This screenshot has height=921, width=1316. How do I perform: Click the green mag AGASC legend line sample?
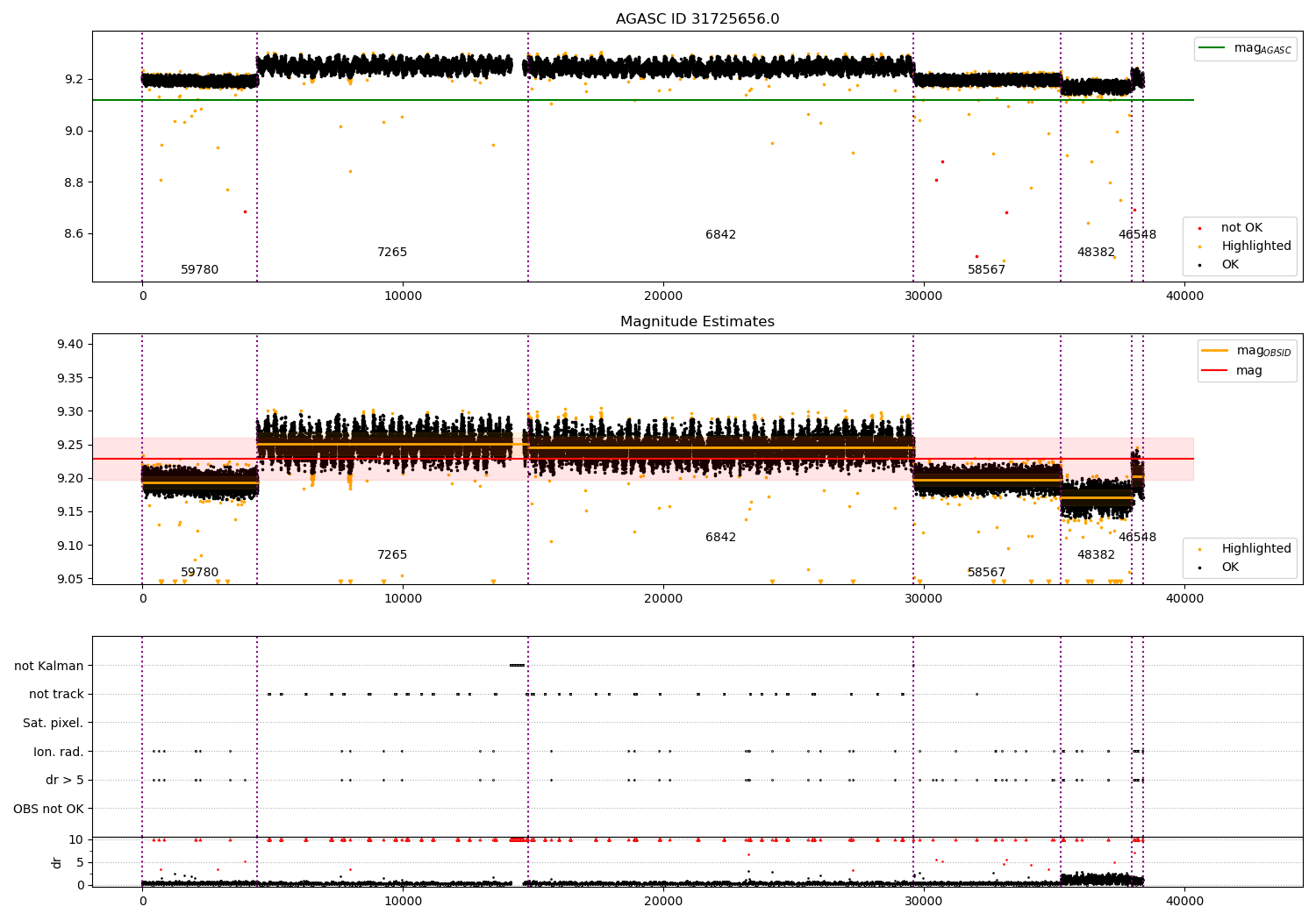pos(1212,48)
